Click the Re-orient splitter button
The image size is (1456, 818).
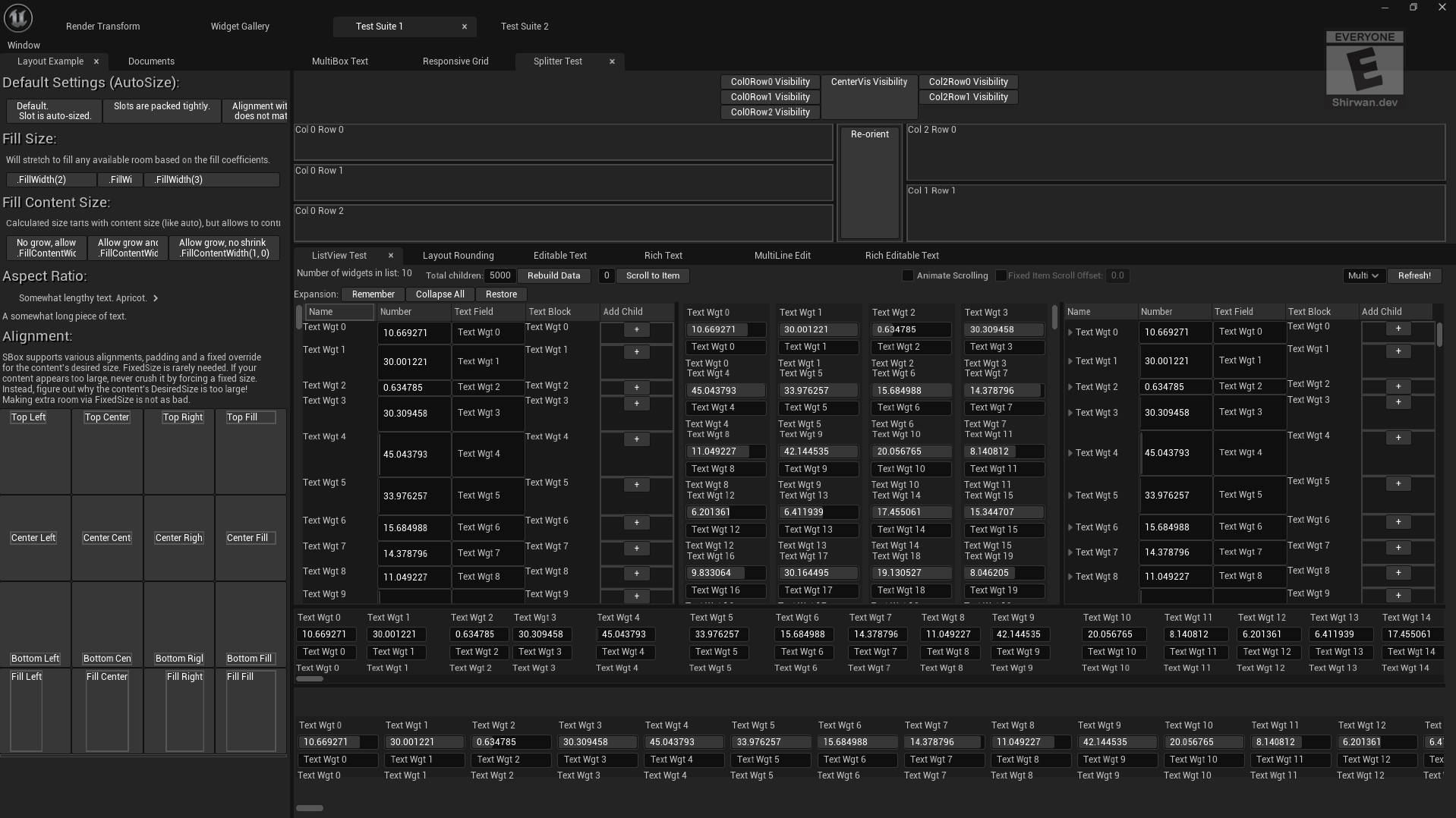click(869, 182)
